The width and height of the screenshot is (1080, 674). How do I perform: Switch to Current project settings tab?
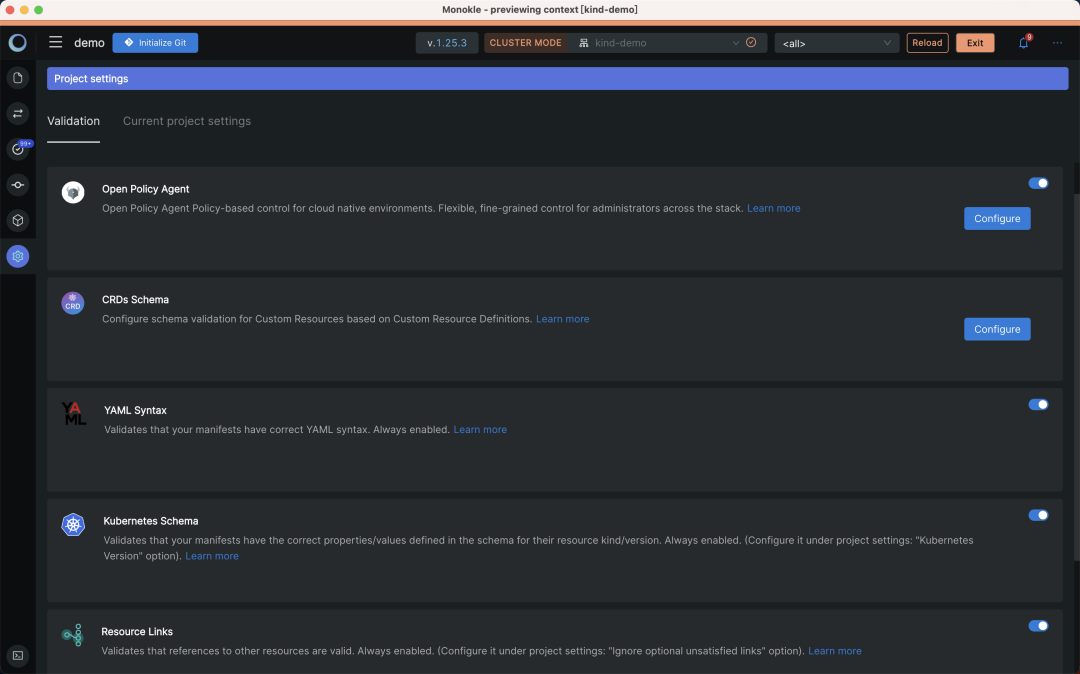(x=187, y=121)
